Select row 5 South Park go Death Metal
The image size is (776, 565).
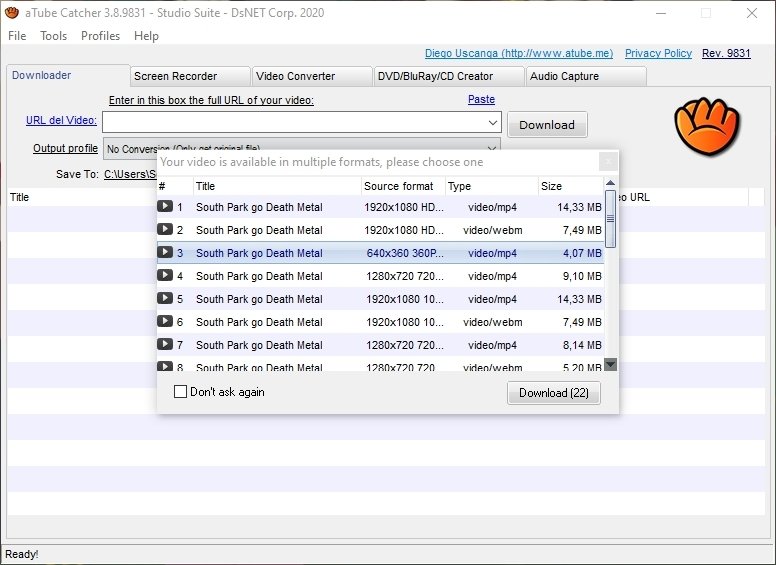click(x=380, y=299)
